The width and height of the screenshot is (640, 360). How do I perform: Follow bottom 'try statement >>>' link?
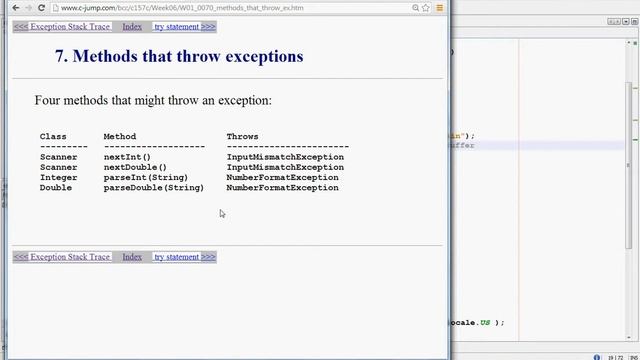184,257
